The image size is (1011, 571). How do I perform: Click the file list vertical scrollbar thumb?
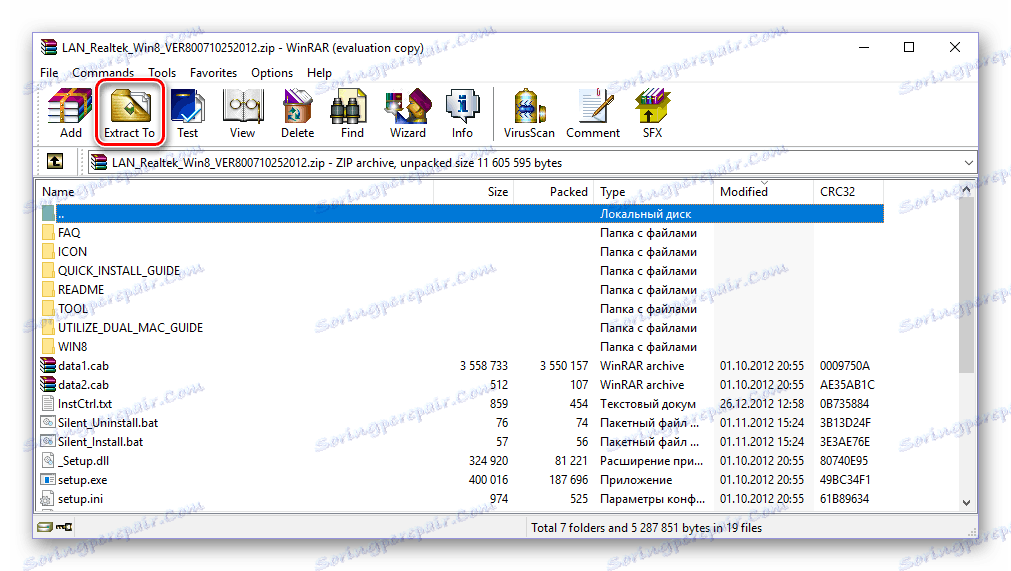[966, 285]
